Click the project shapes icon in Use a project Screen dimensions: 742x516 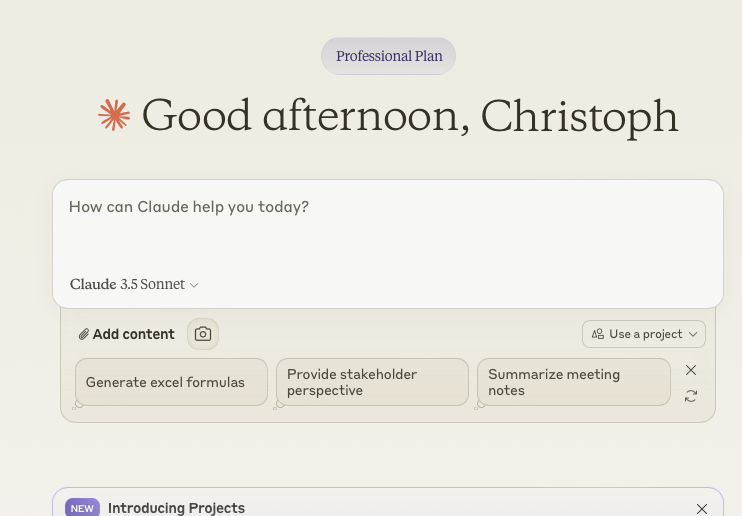pos(598,334)
